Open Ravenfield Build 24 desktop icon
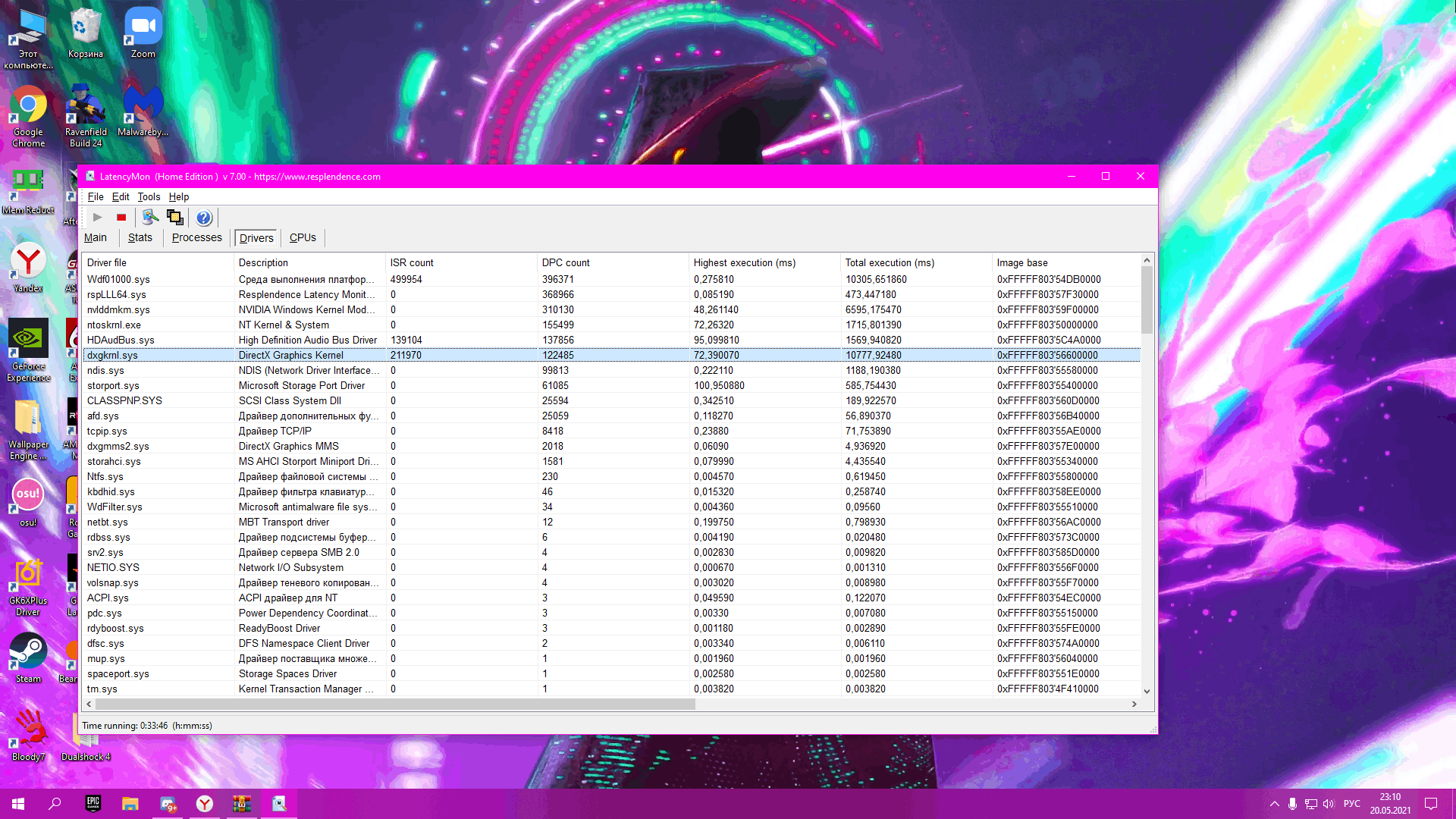Image resolution: width=1456 pixels, height=819 pixels. click(86, 118)
